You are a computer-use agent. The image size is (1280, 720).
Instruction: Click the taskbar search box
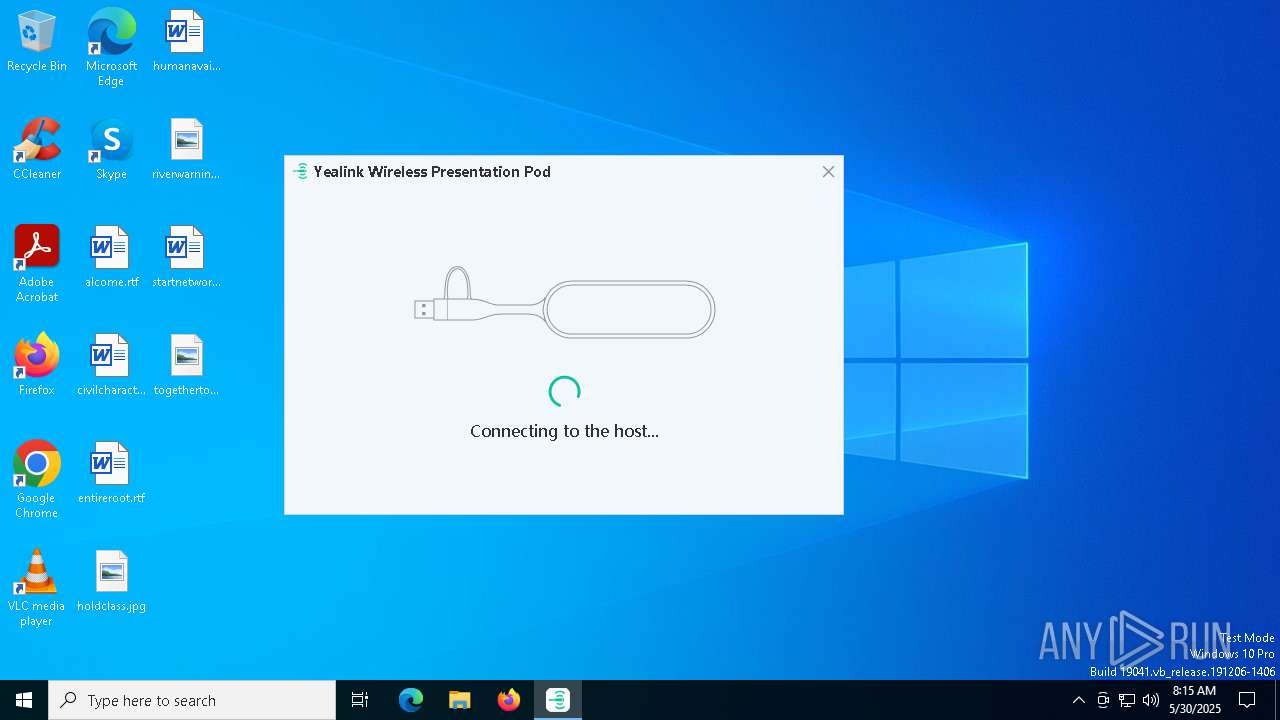coord(192,700)
